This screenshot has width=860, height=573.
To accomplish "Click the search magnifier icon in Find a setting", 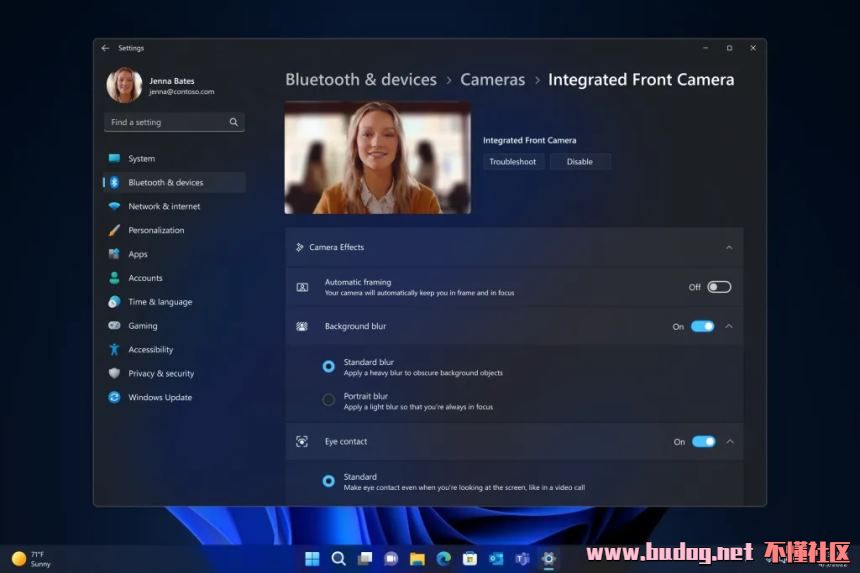I will (234, 122).
